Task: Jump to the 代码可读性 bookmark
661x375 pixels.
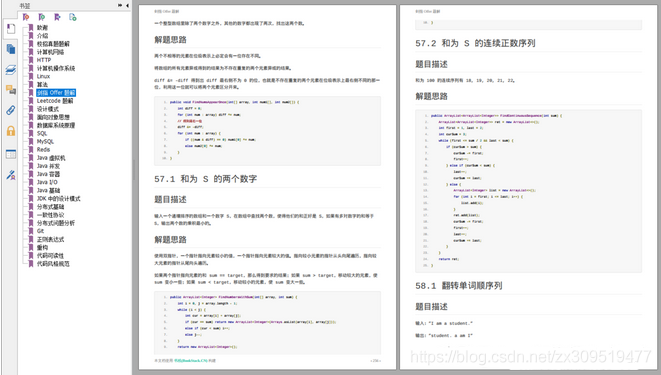Action: (51, 256)
